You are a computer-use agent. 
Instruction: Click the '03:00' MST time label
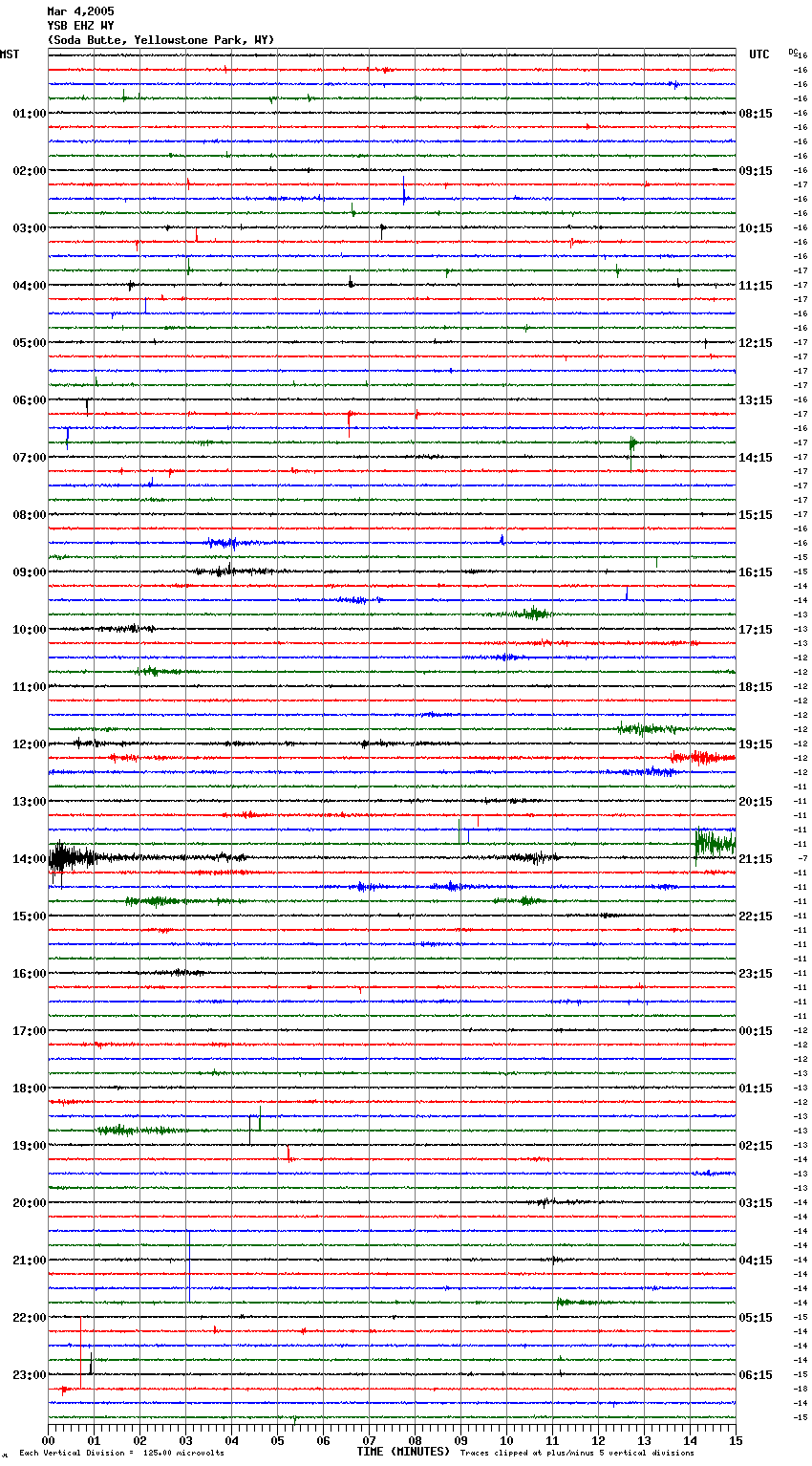point(30,228)
